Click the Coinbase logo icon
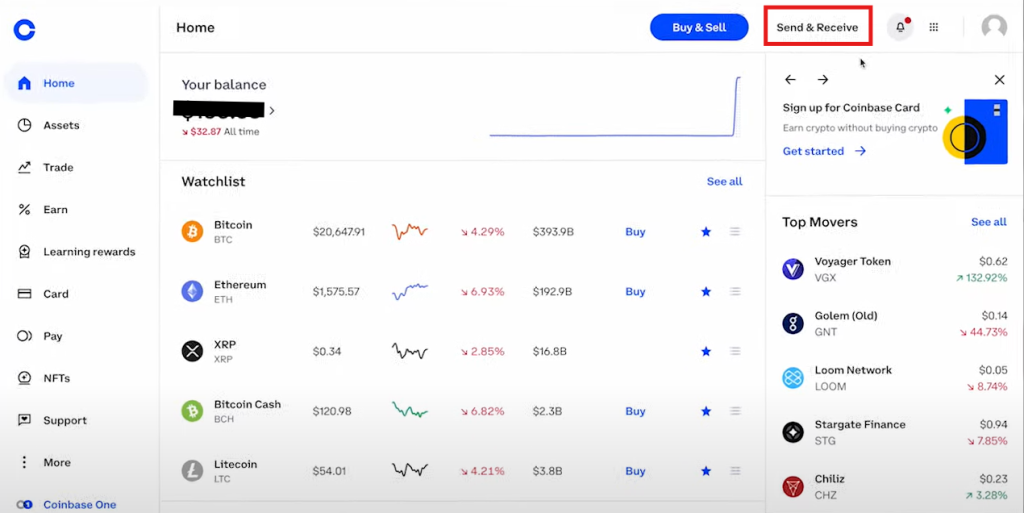The width and height of the screenshot is (1024, 513). pos(24,29)
